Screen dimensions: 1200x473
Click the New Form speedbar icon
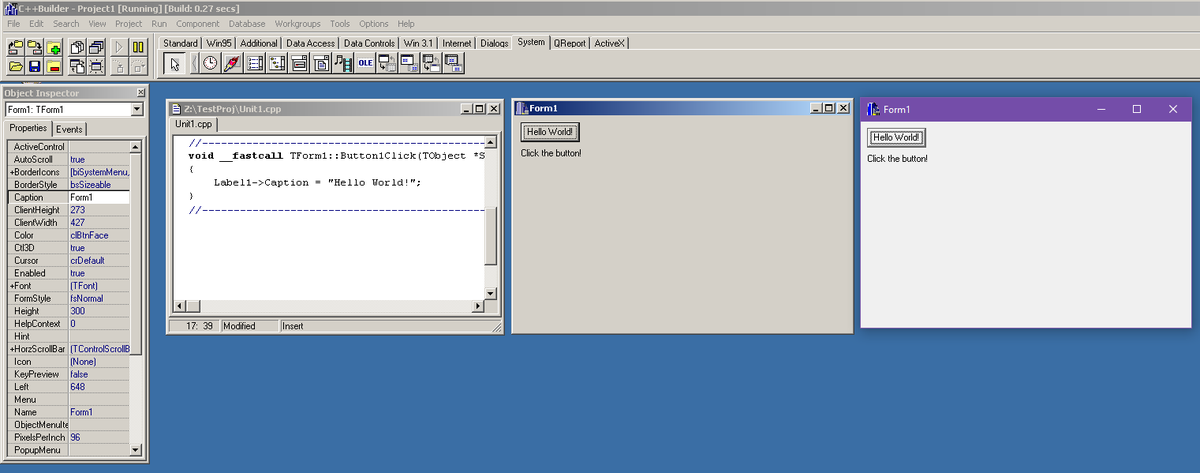tap(96, 66)
